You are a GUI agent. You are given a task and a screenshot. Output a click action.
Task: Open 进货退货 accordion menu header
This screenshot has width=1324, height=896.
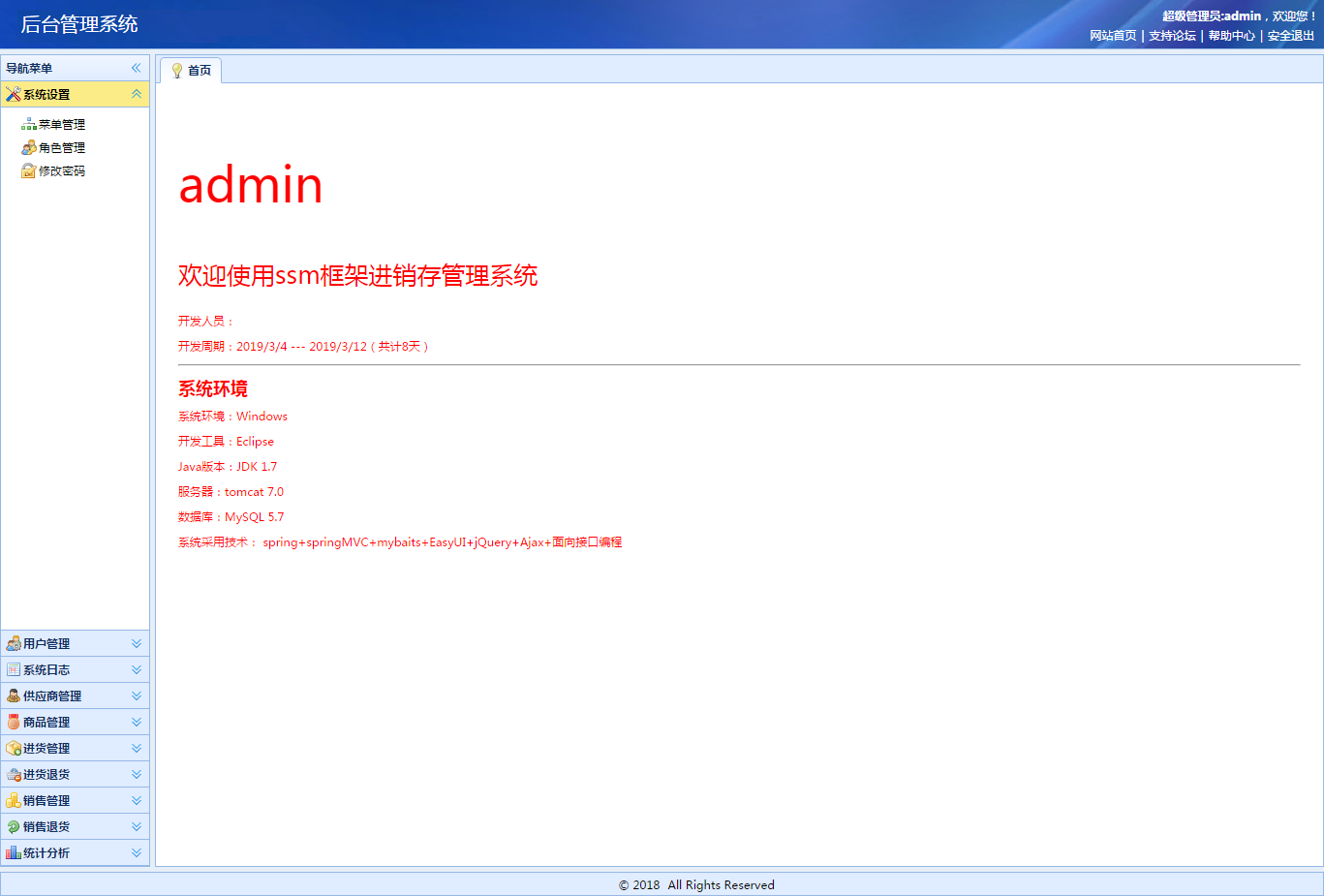(x=46, y=774)
